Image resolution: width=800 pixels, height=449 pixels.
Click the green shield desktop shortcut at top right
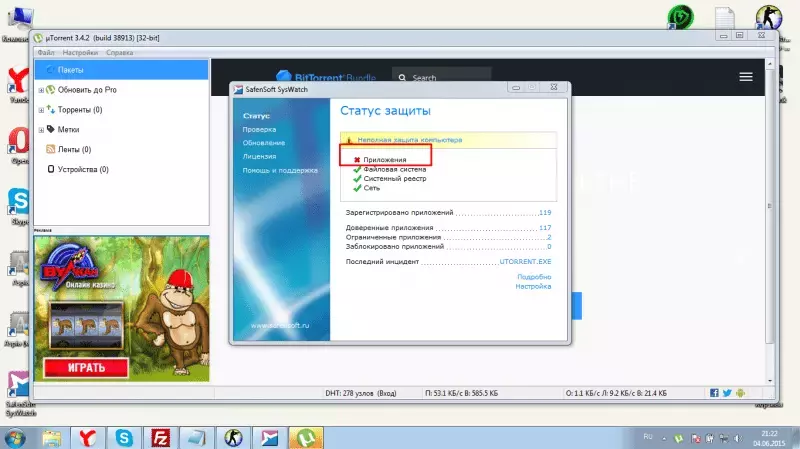tap(681, 17)
